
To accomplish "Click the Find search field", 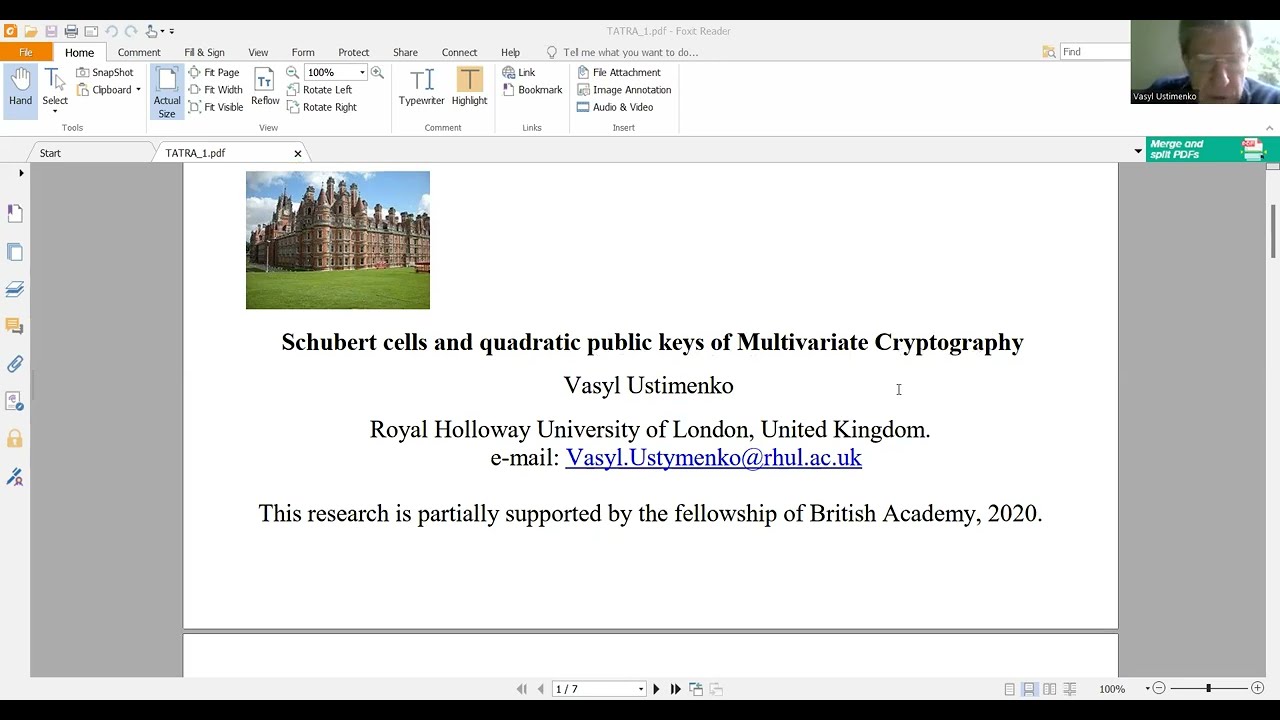I will (x=1094, y=52).
